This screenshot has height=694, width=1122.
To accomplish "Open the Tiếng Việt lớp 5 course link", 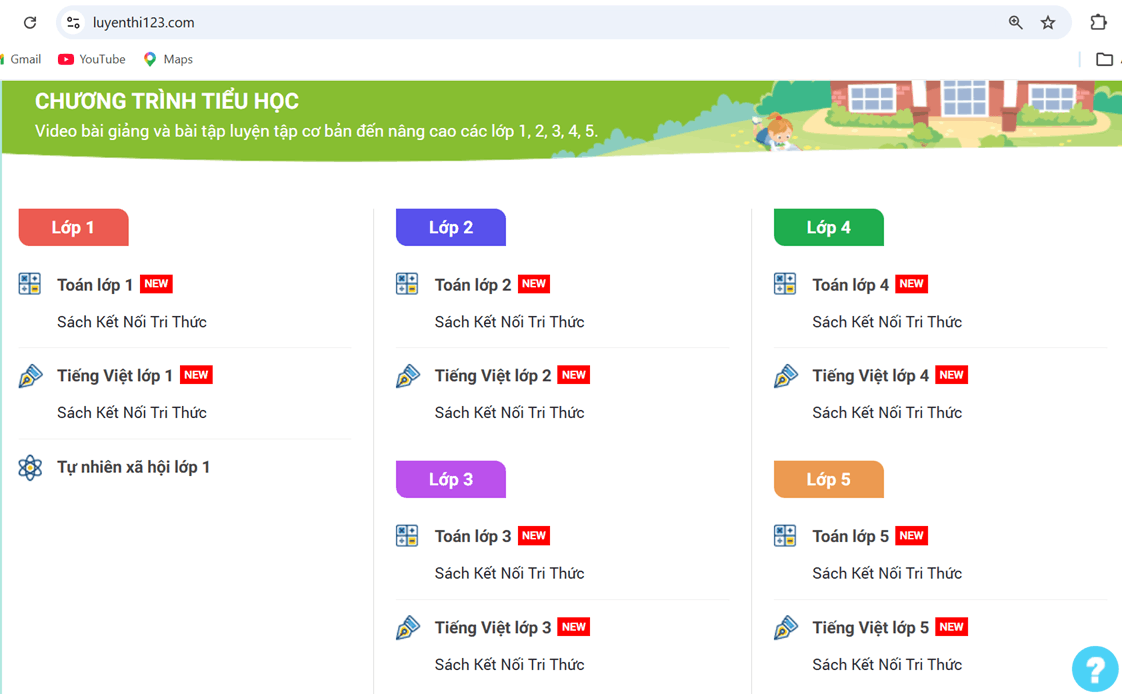I will [x=871, y=627].
